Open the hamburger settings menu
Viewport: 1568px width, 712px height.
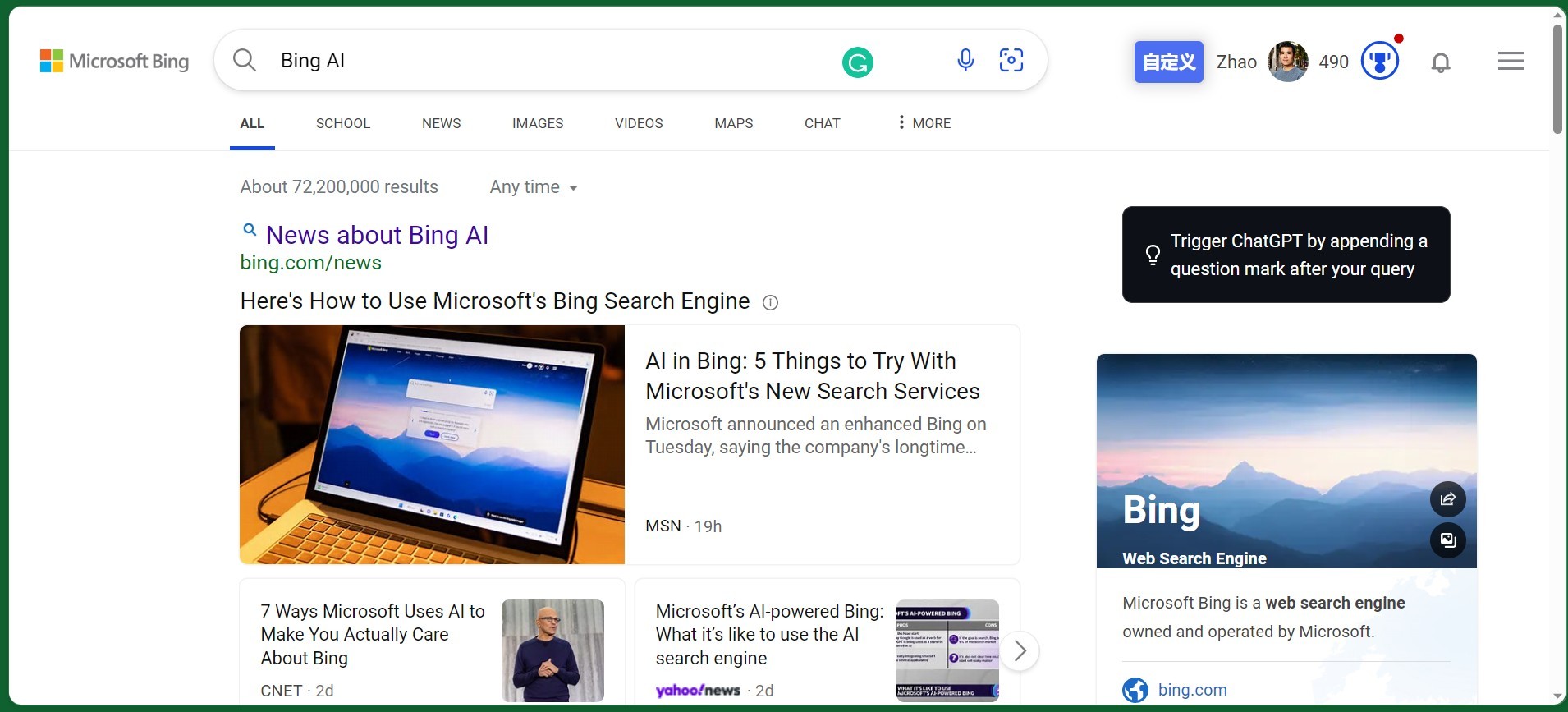[1511, 61]
